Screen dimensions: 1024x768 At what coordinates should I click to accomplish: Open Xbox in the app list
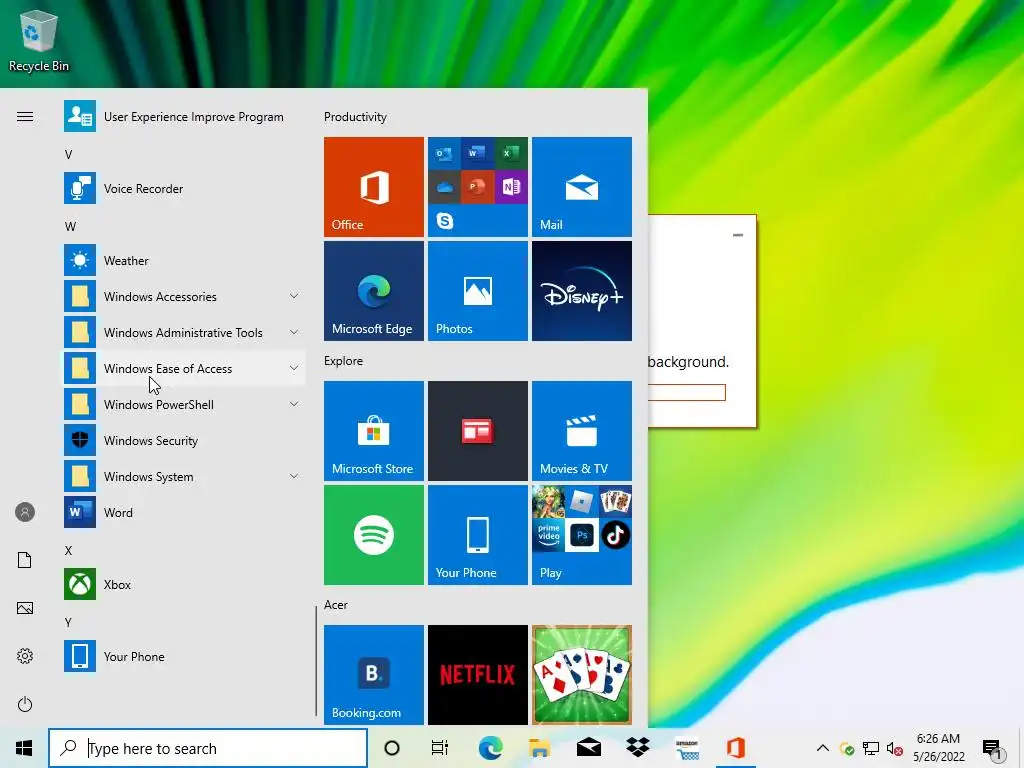(x=183, y=584)
